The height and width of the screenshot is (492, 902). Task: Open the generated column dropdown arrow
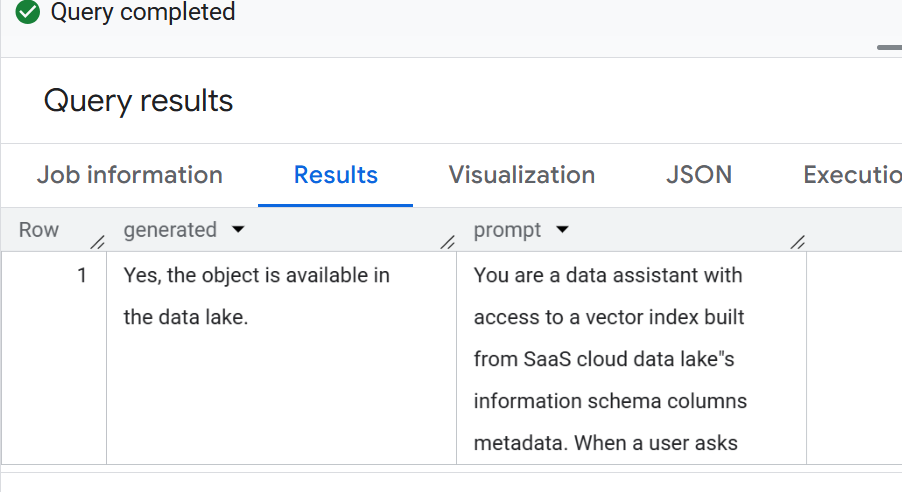(x=238, y=230)
